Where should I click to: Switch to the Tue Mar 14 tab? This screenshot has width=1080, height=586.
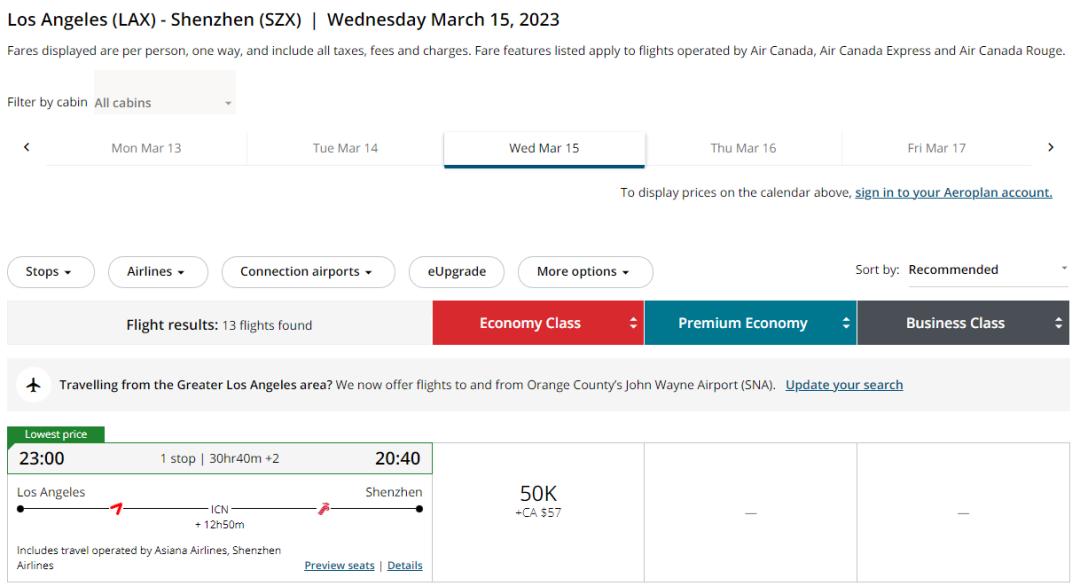[x=345, y=148]
